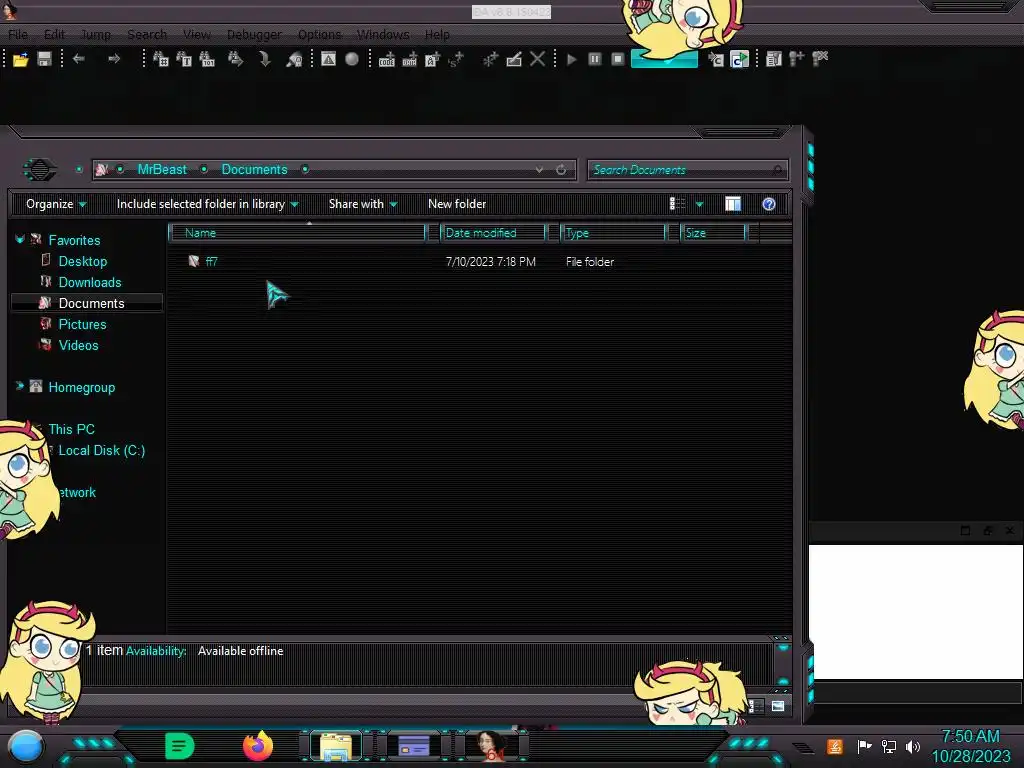Open the Options menu
The width and height of the screenshot is (1024, 768).
[320, 35]
